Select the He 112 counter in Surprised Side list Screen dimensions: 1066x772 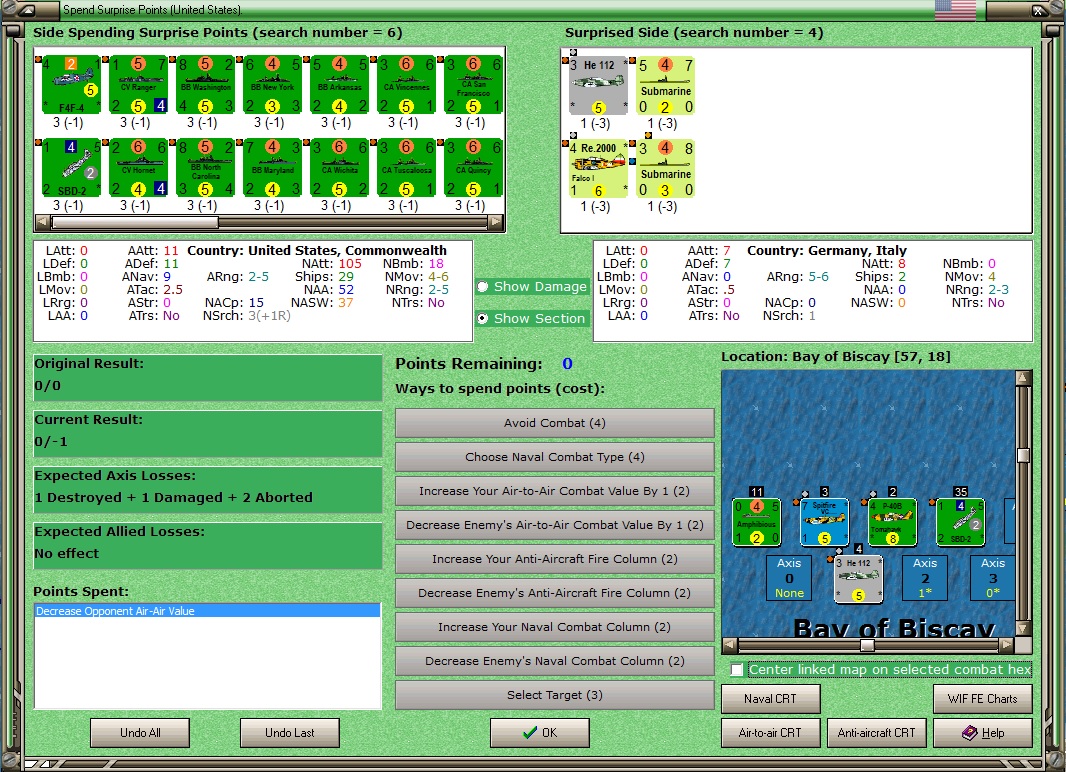click(598, 86)
